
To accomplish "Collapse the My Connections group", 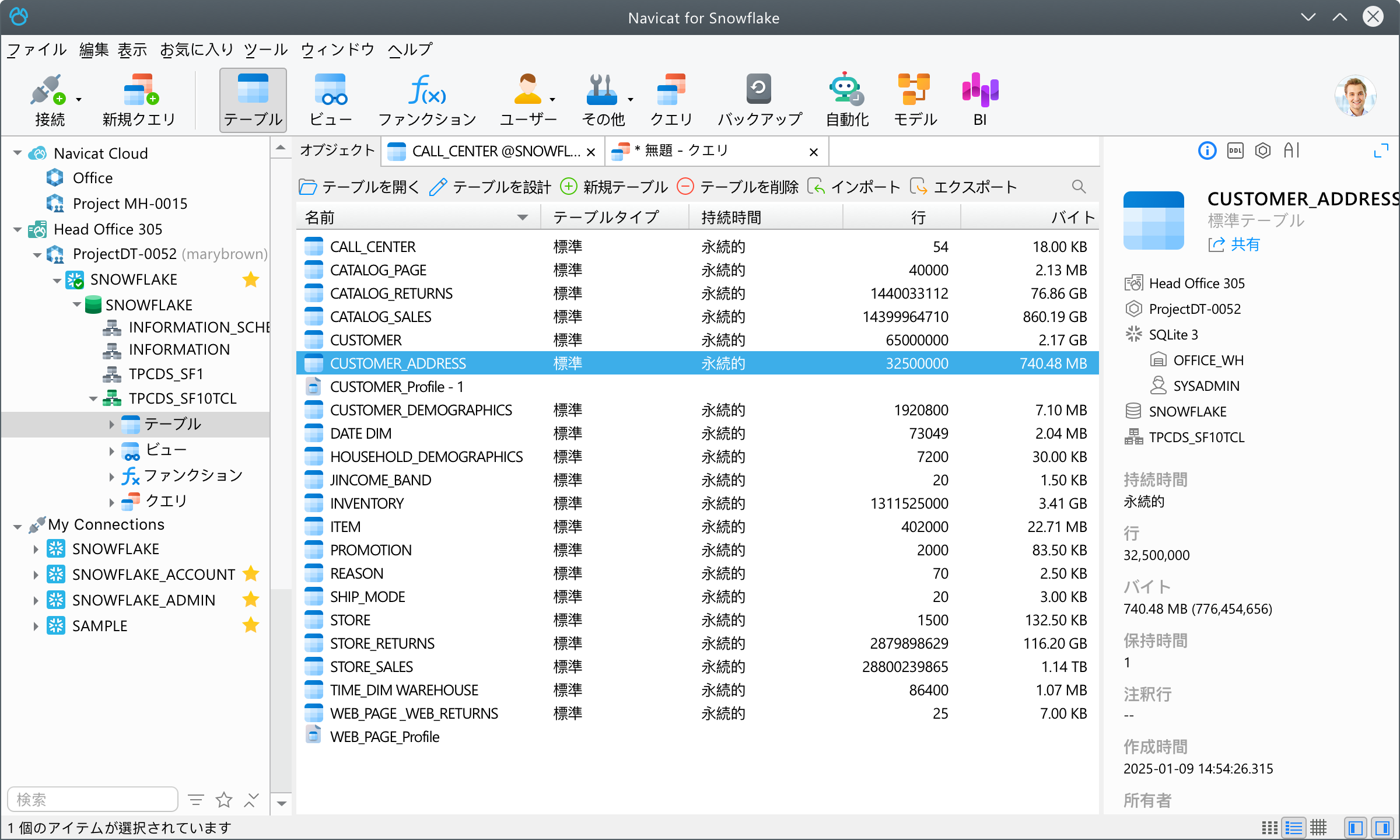I will pos(17,527).
